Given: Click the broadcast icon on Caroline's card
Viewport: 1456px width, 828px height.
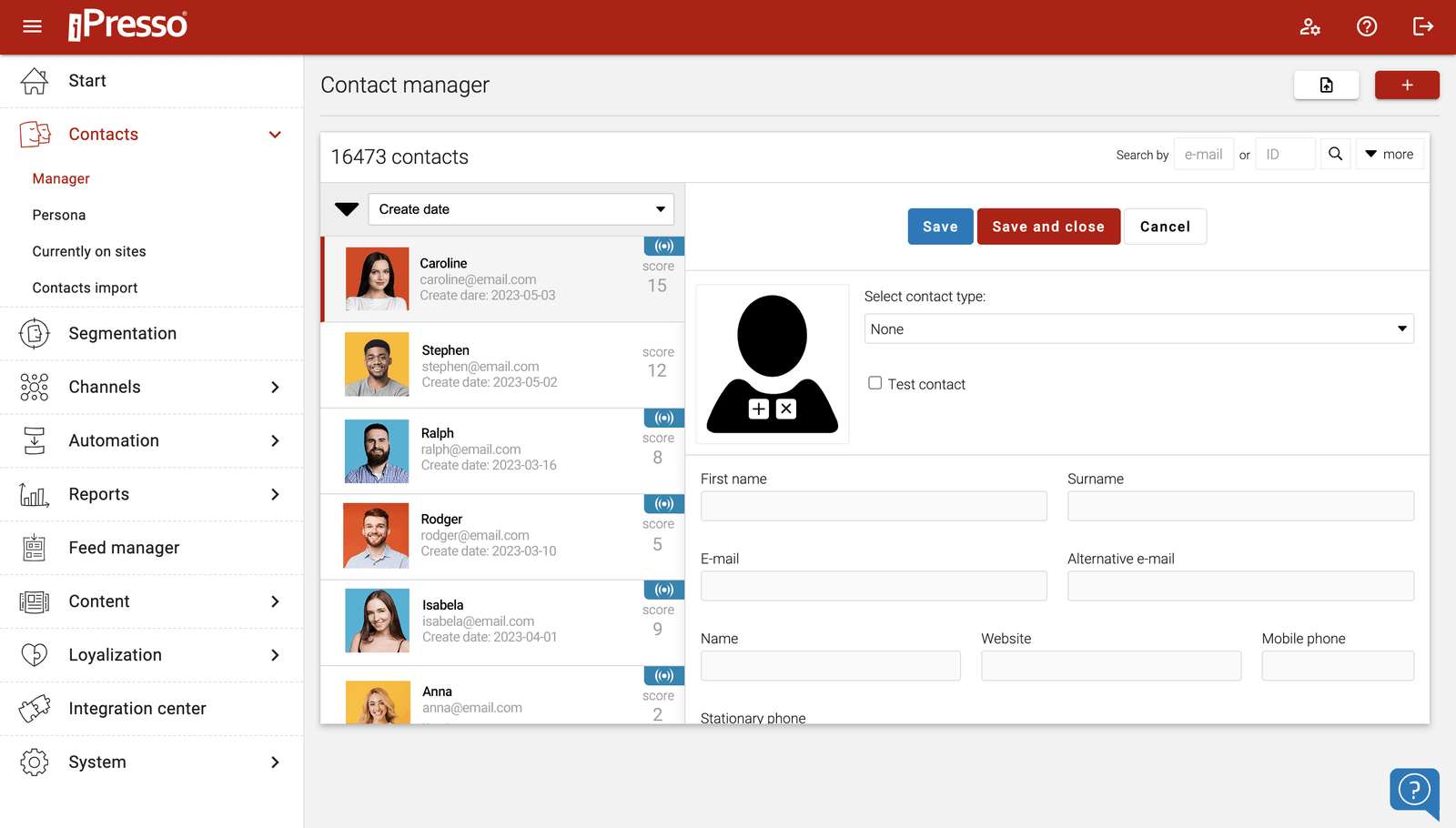Looking at the screenshot, I should (x=662, y=246).
